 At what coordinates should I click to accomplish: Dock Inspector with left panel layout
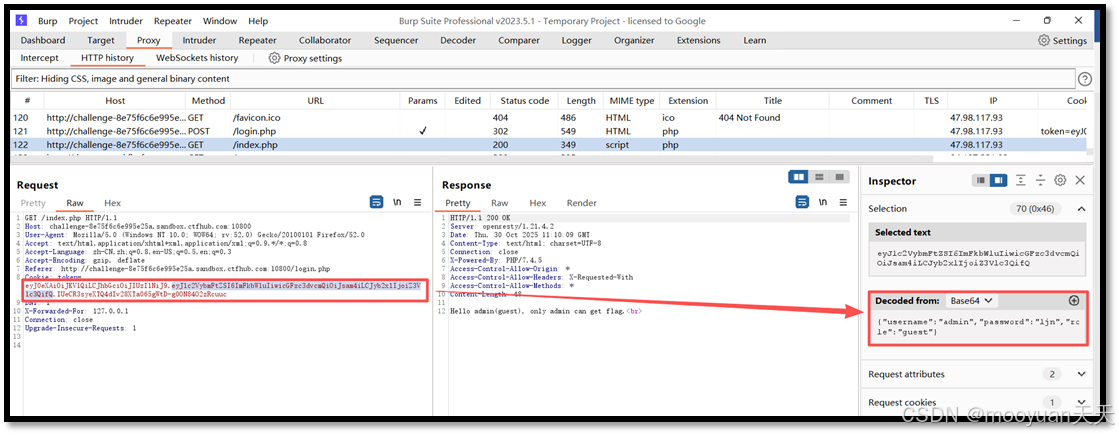click(981, 181)
